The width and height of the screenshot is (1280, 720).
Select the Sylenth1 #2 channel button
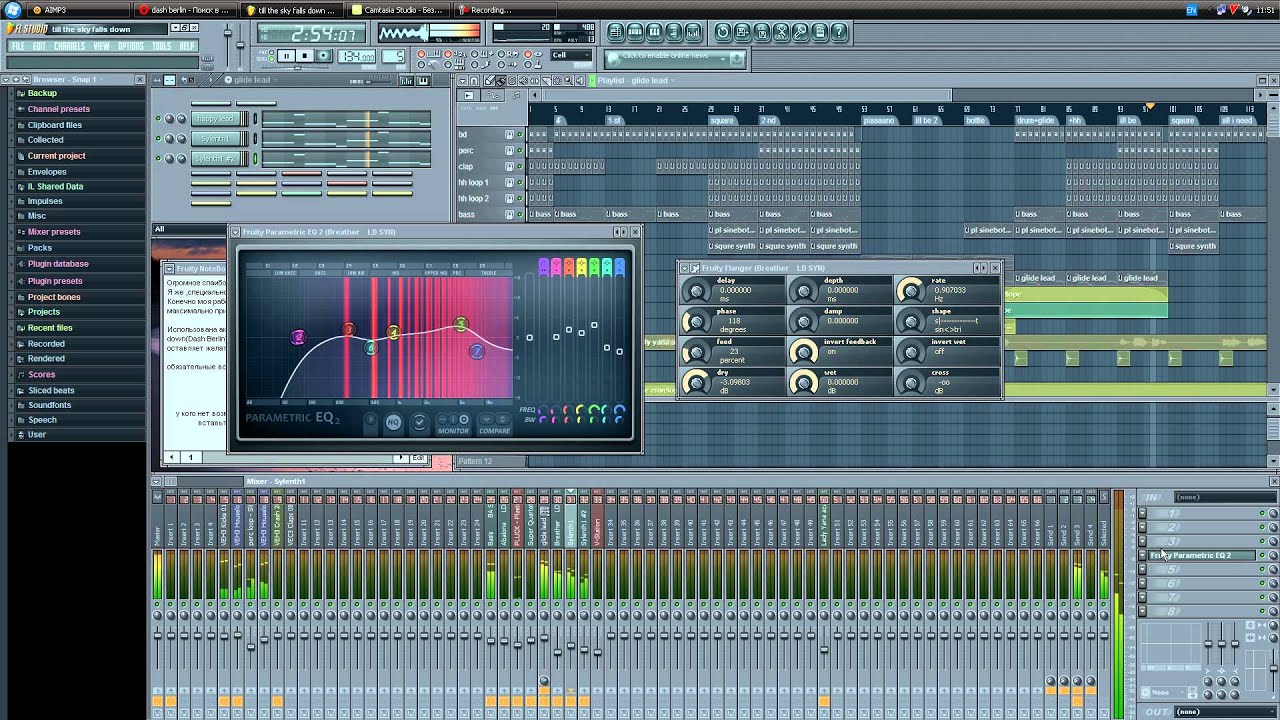tap(215, 159)
